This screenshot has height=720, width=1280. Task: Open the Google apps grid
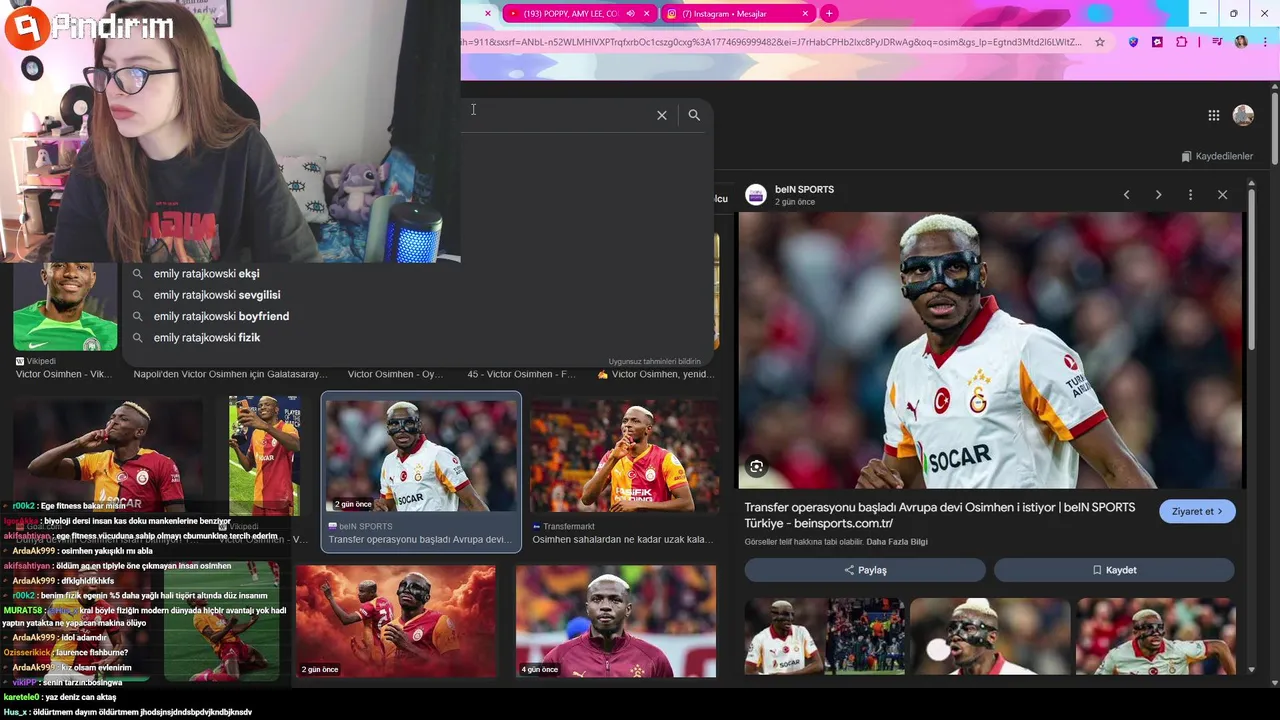[1213, 115]
